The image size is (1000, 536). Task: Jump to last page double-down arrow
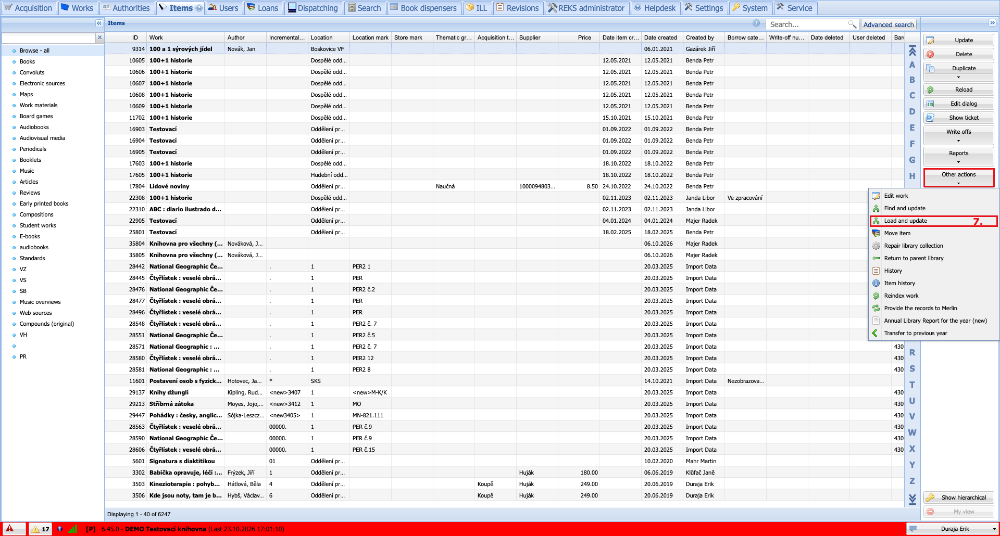pyautogui.click(x=912, y=498)
